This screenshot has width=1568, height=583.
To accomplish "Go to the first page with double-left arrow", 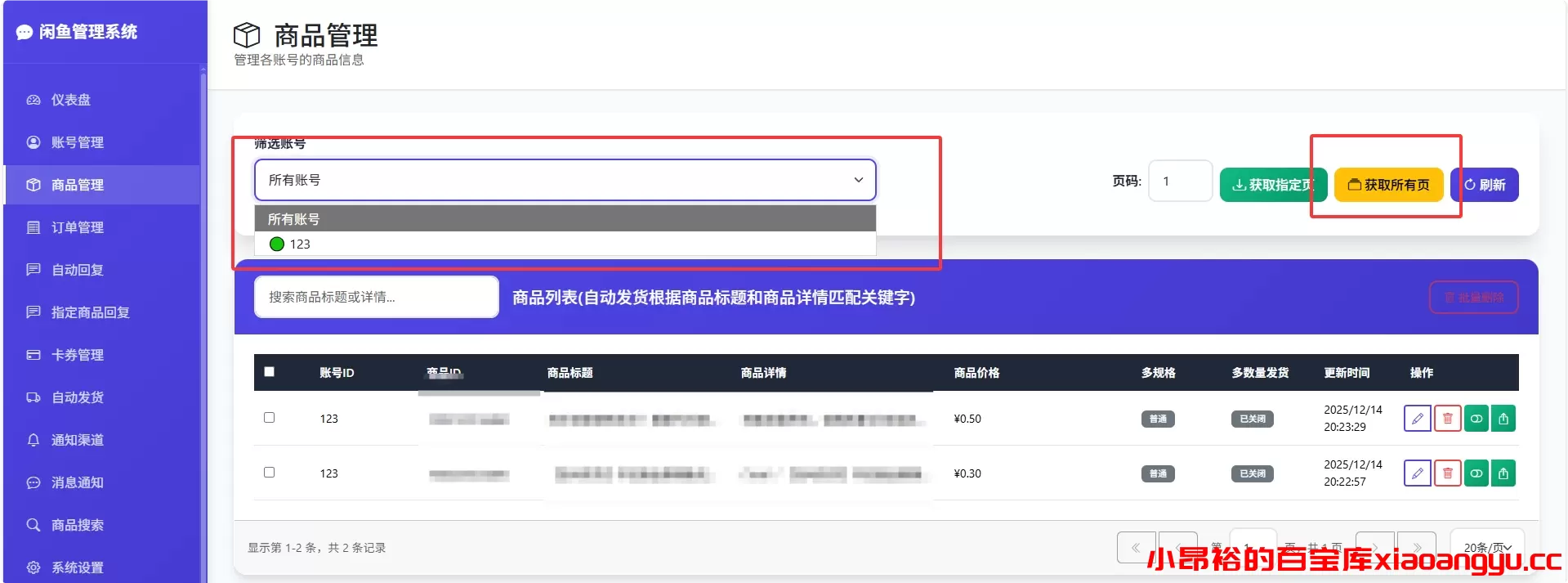I will [1136, 547].
